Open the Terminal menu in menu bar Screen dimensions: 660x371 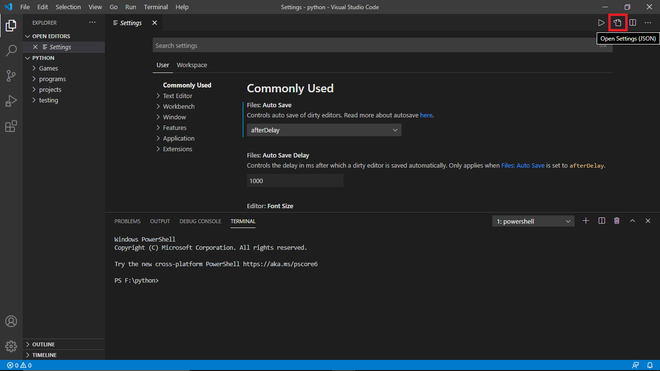click(156, 7)
